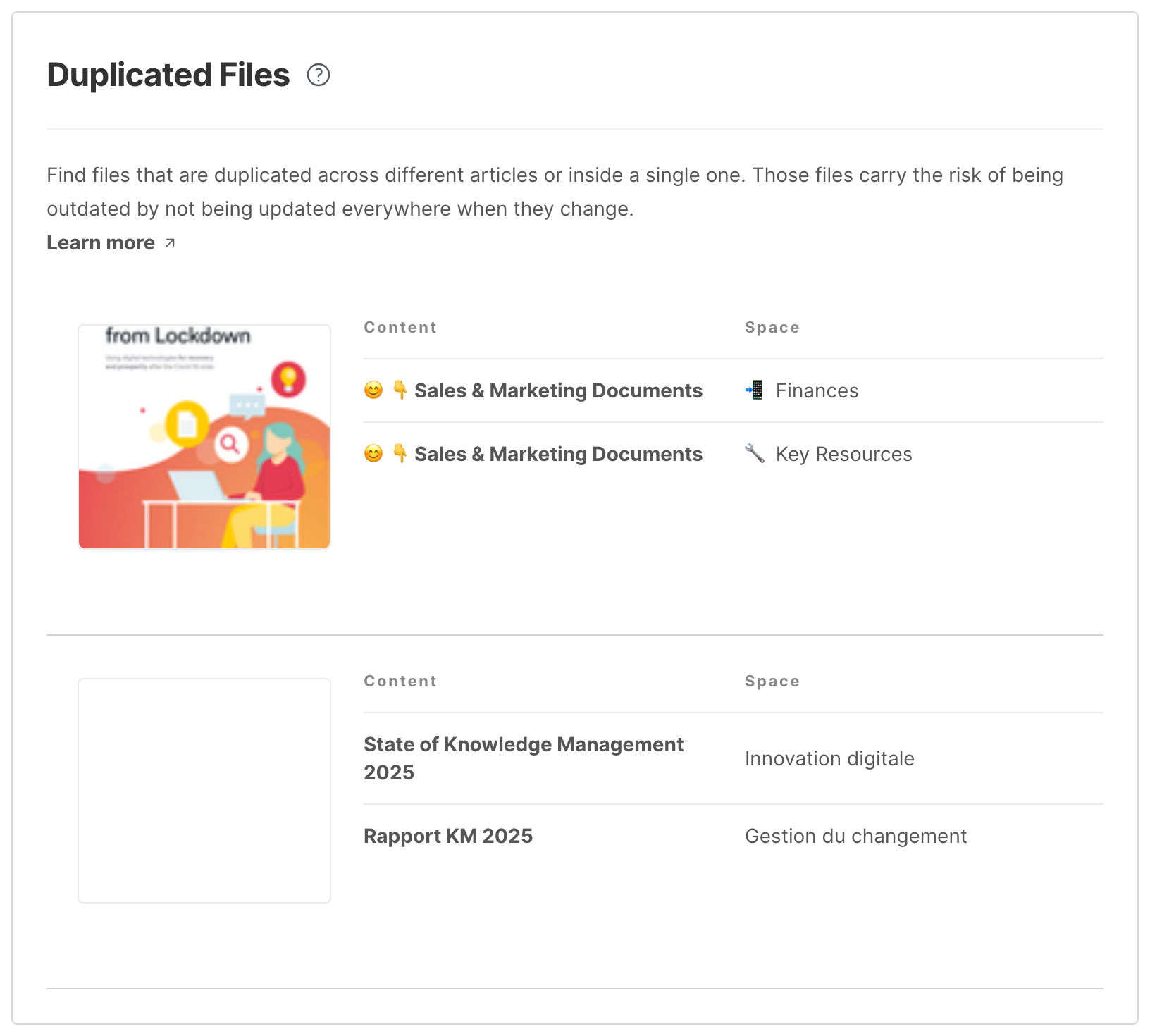
Task: Click the pointing-down emoji in the Key Resources row
Action: tap(400, 453)
